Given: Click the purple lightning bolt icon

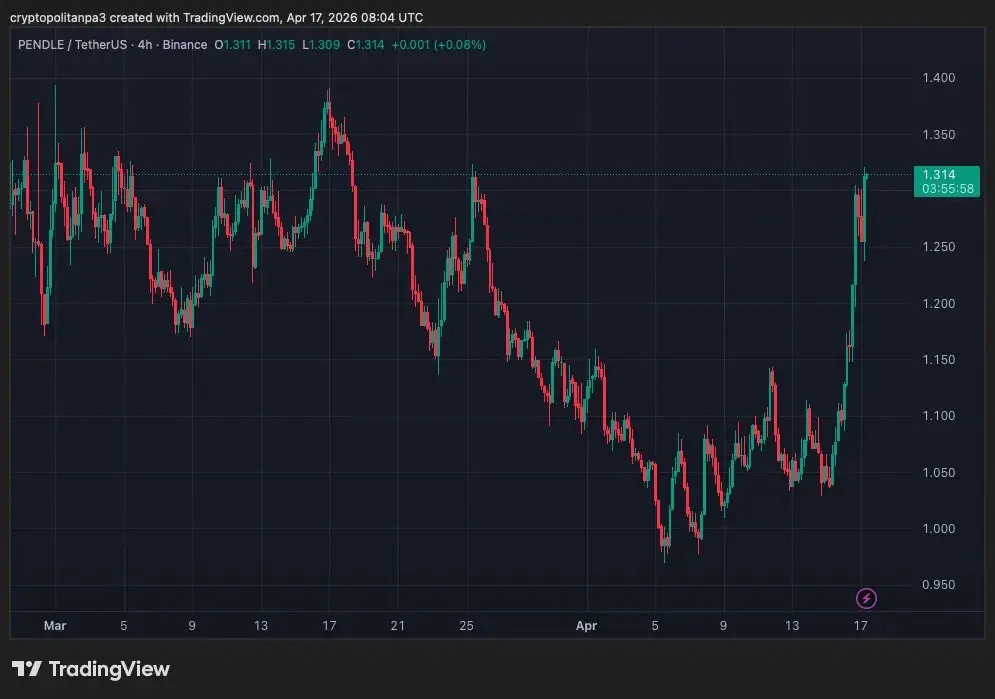Looking at the screenshot, I should click(x=867, y=598).
